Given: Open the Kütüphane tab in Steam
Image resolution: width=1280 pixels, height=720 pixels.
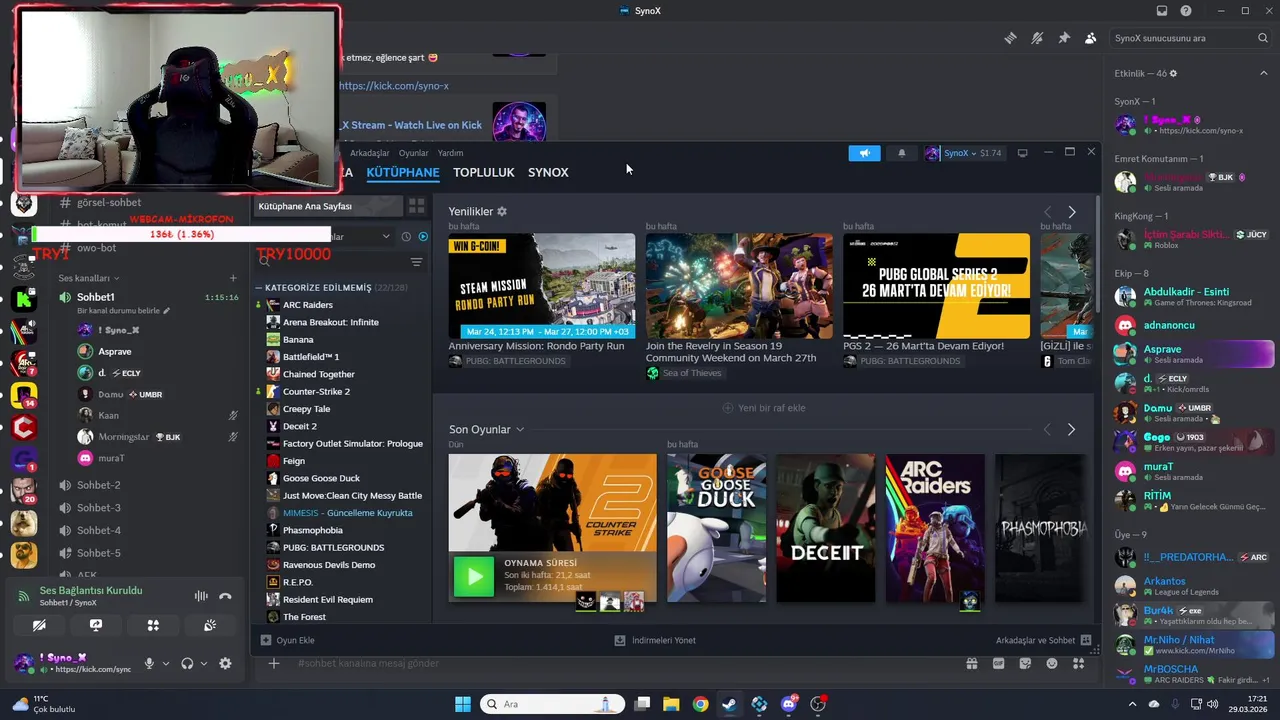Looking at the screenshot, I should pyautogui.click(x=403, y=172).
